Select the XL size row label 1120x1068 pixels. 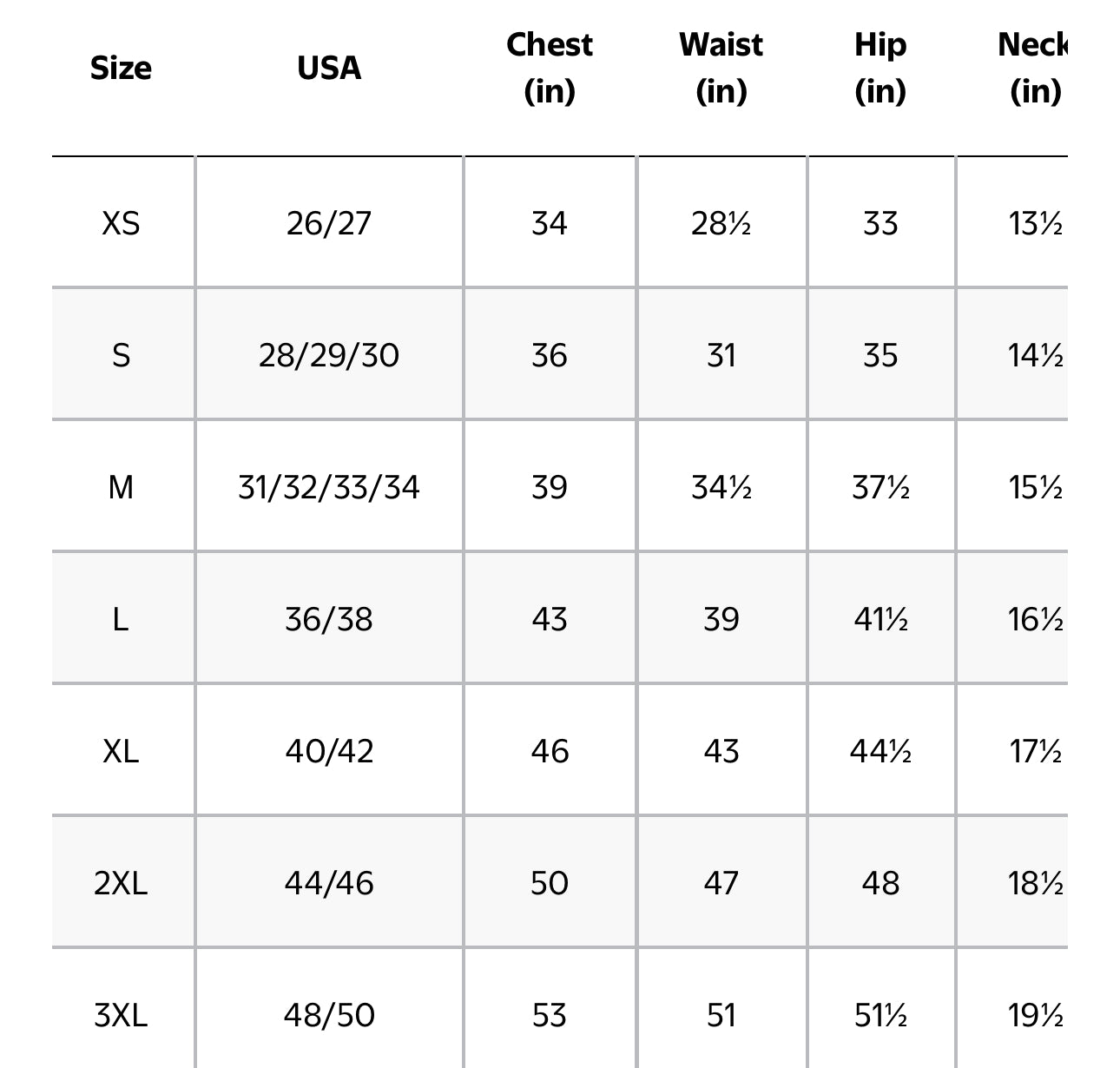pos(121,751)
